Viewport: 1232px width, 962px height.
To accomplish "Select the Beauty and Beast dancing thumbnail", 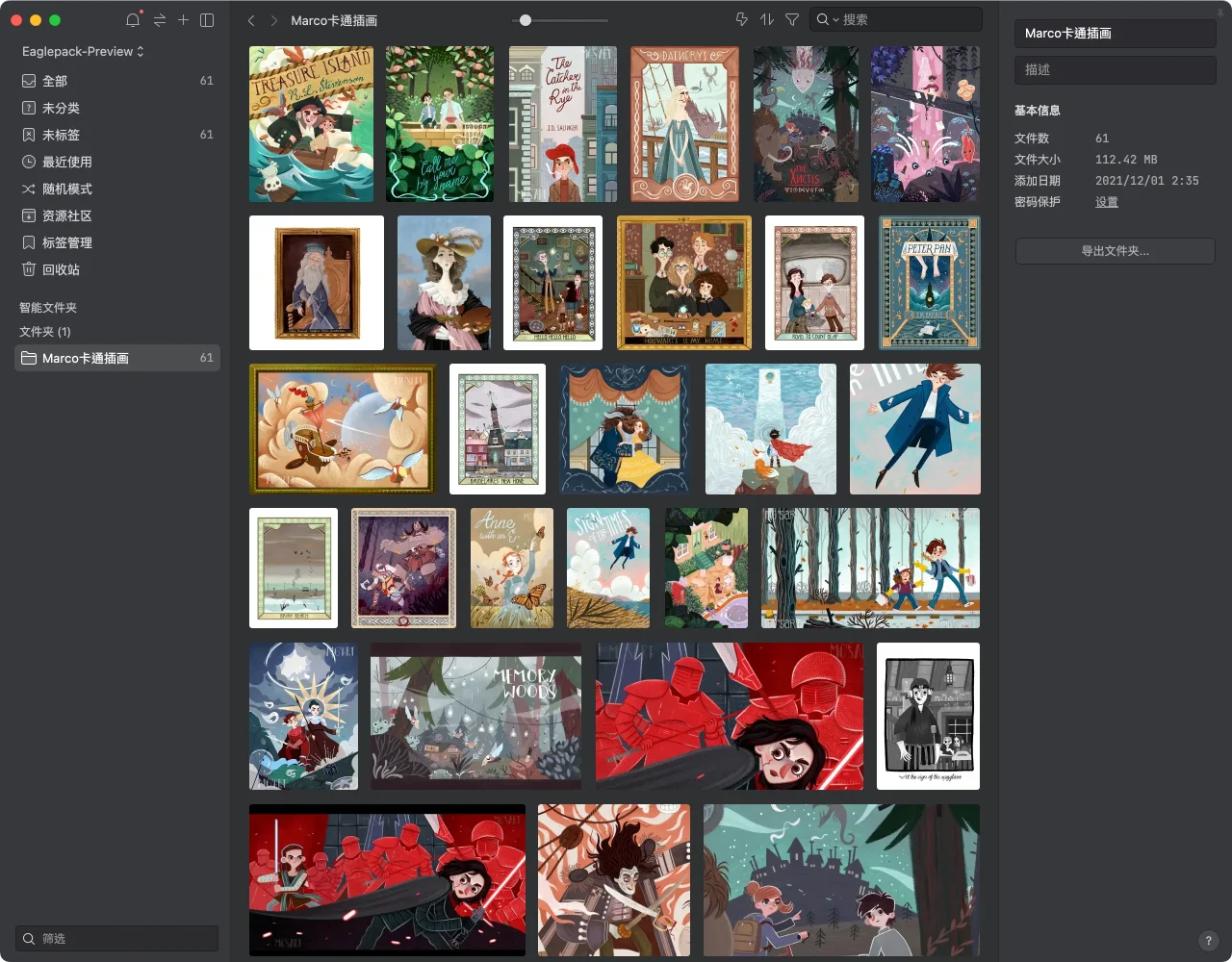I will click(626, 429).
